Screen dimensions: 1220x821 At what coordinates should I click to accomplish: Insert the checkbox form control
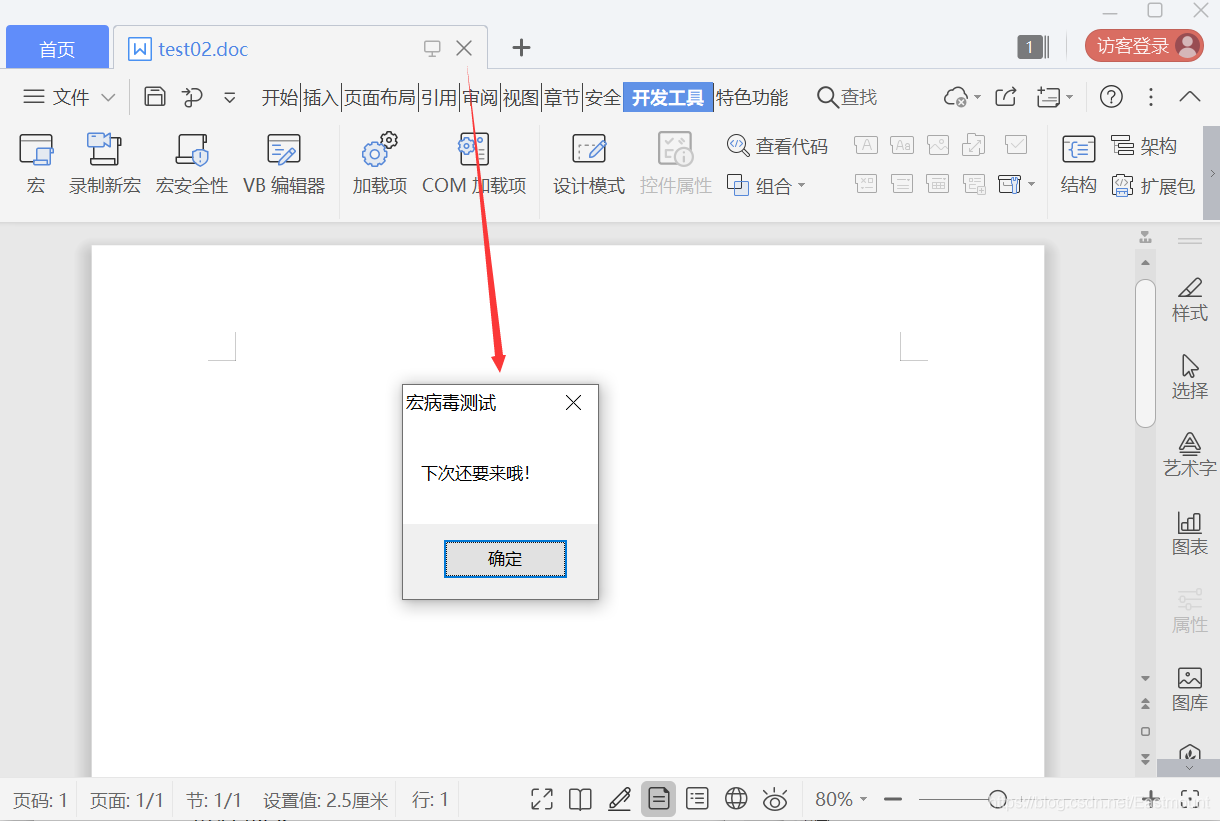click(x=1016, y=145)
